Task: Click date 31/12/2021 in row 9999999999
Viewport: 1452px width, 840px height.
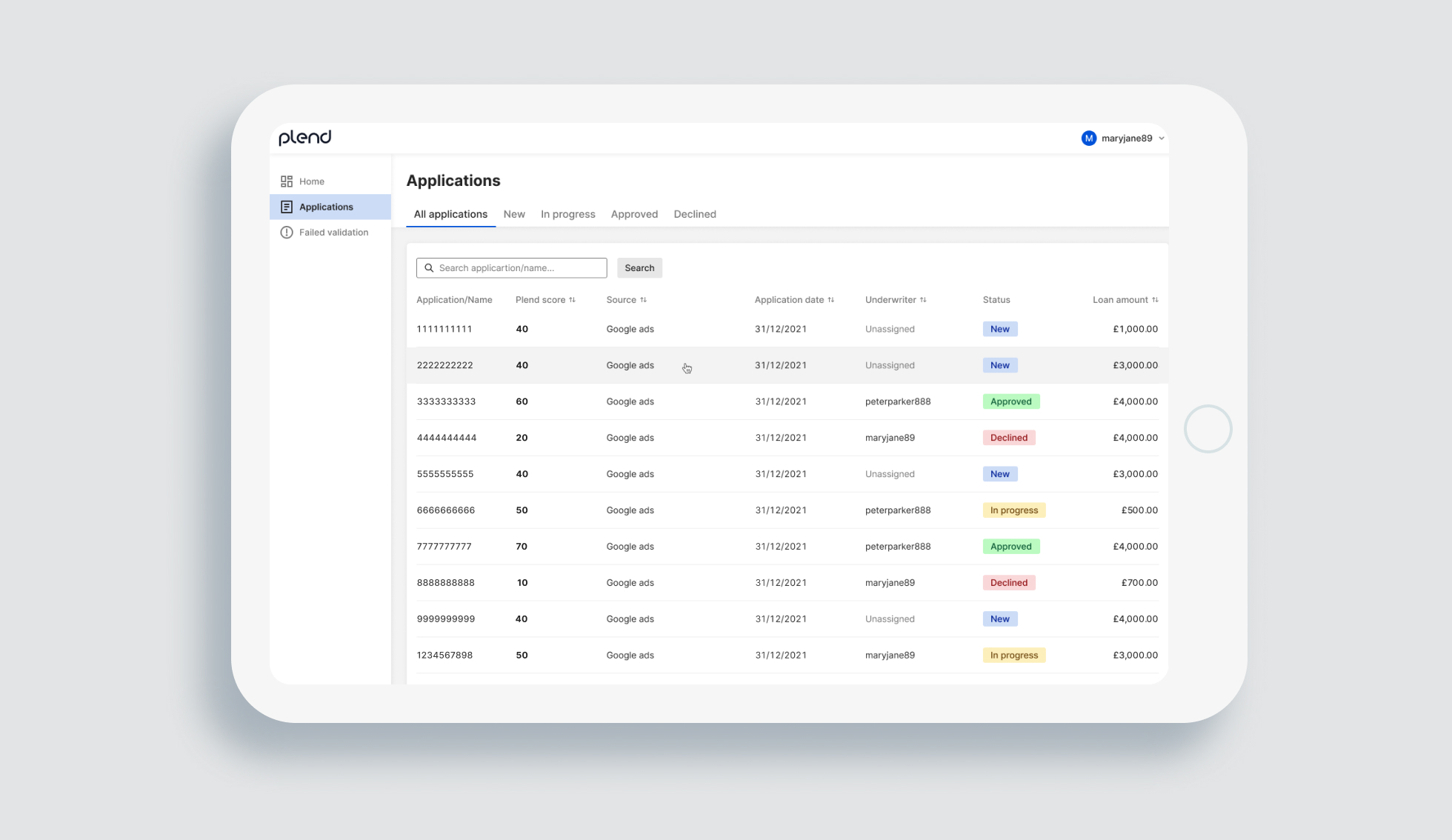Action: (781, 619)
